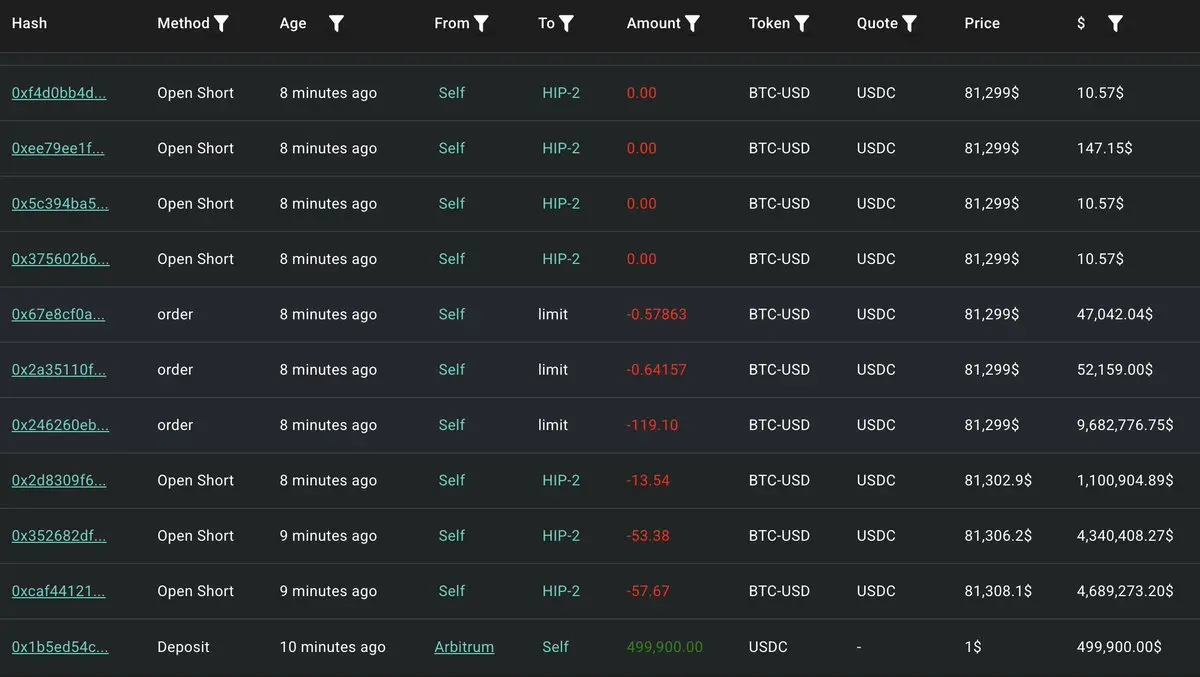Image resolution: width=1200 pixels, height=677 pixels.
Task: Click the Price column header
Action: [982, 23]
